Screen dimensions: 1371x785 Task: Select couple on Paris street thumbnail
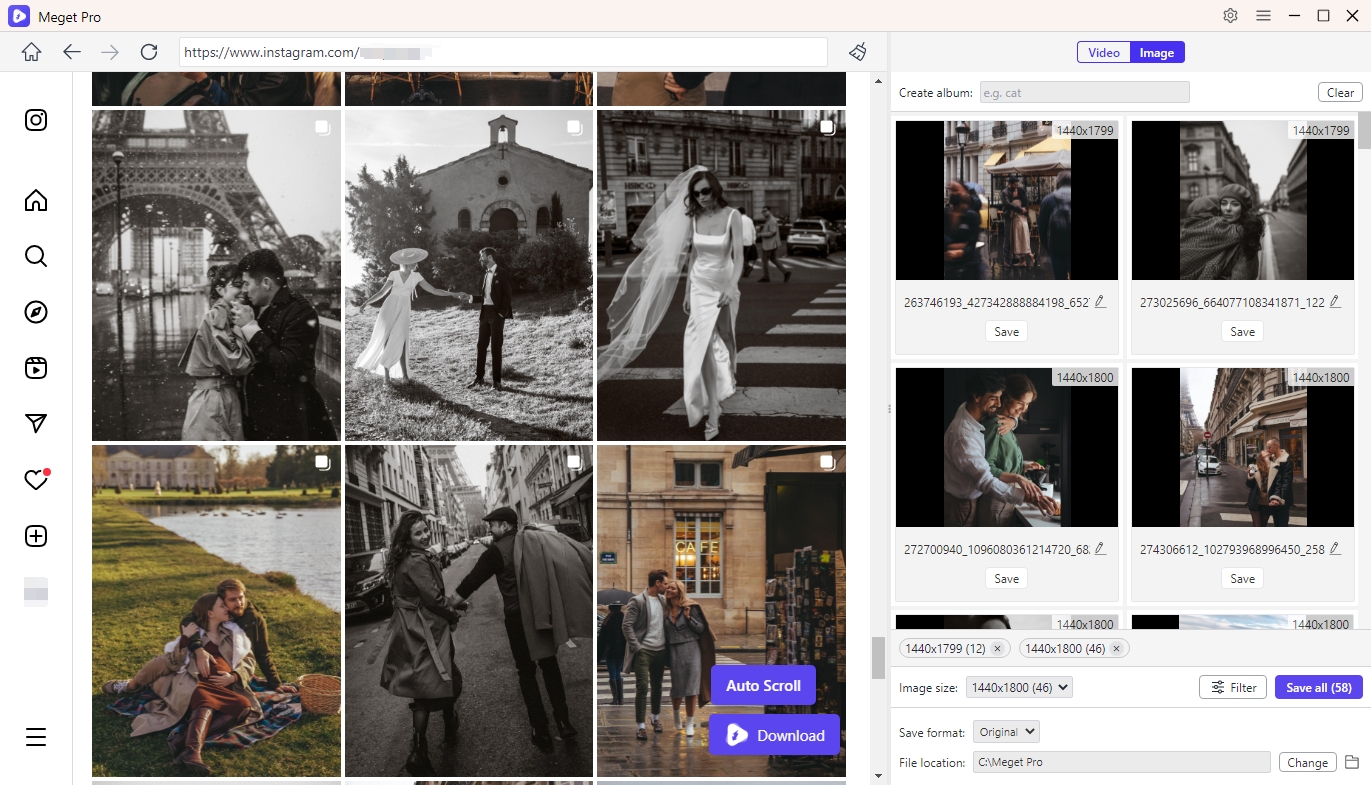(1243, 447)
